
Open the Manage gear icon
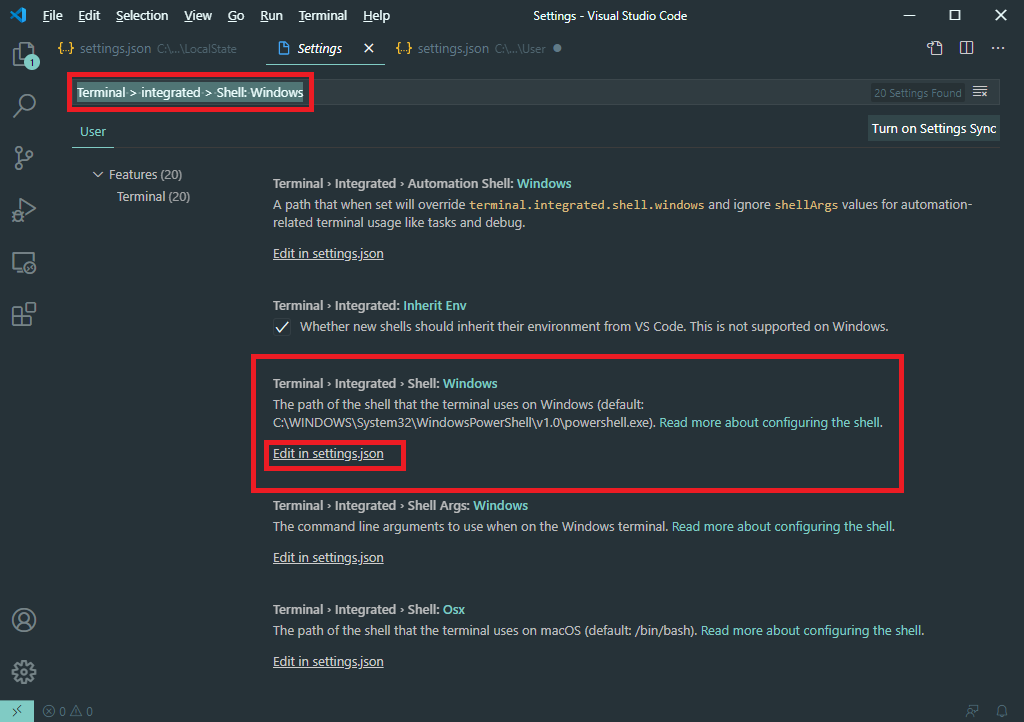[24, 672]
